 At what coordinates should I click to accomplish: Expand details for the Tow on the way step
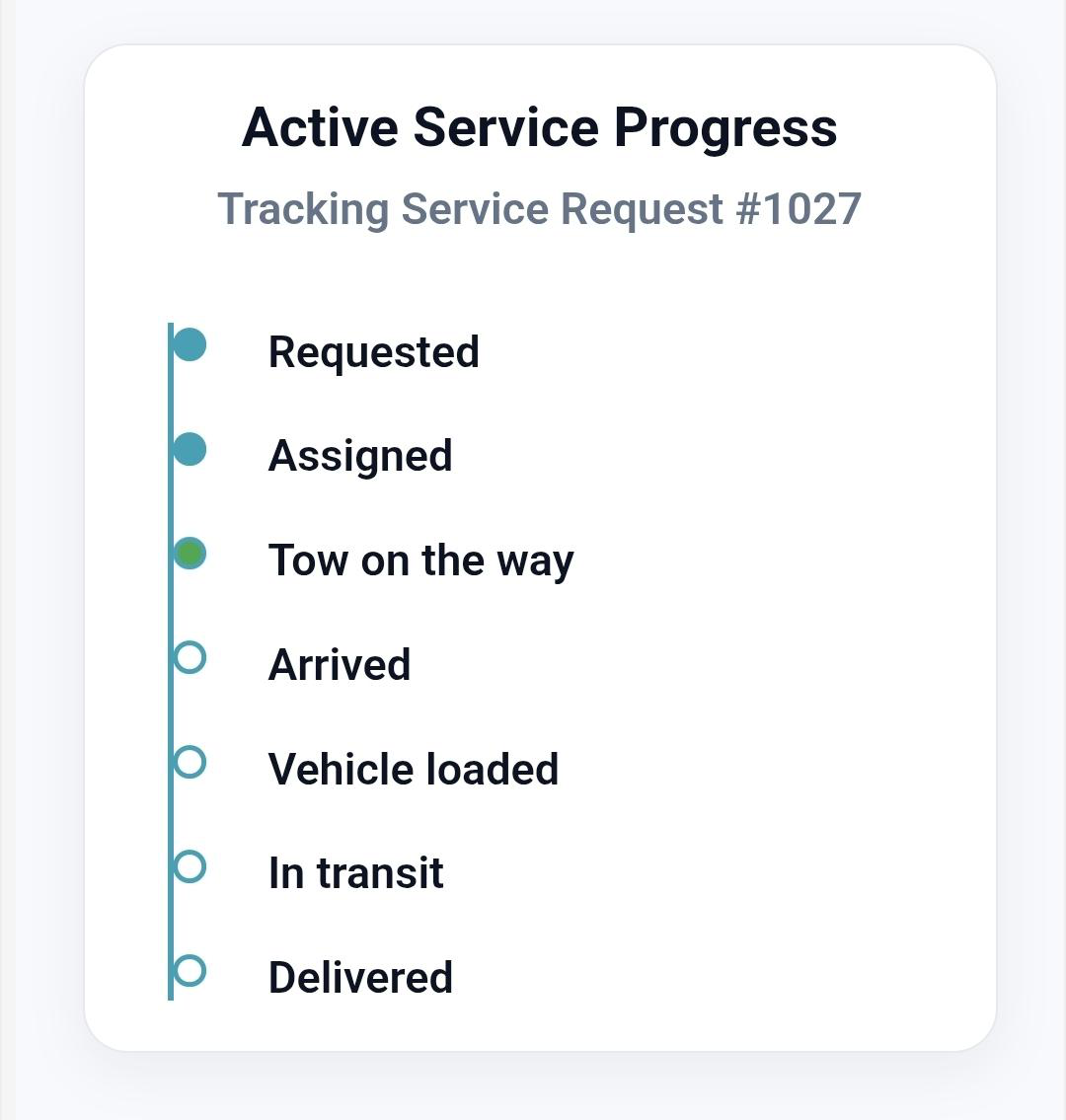421,559
